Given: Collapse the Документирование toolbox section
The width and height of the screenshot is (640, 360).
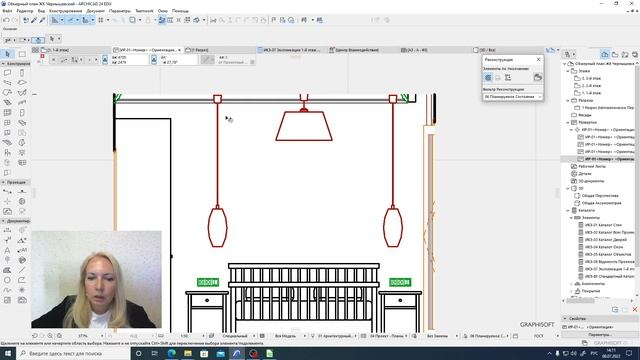Looking at the screenshot, I should 3,221.
